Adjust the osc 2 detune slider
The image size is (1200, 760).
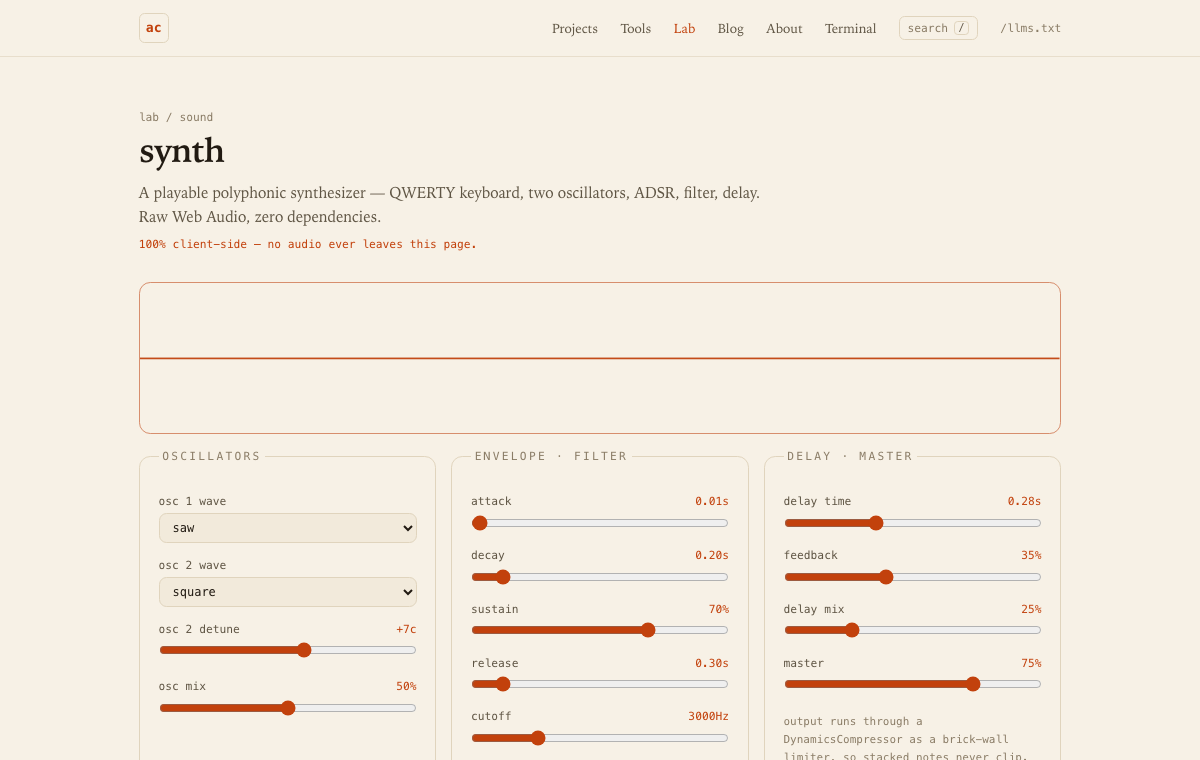tap(288, 650)
